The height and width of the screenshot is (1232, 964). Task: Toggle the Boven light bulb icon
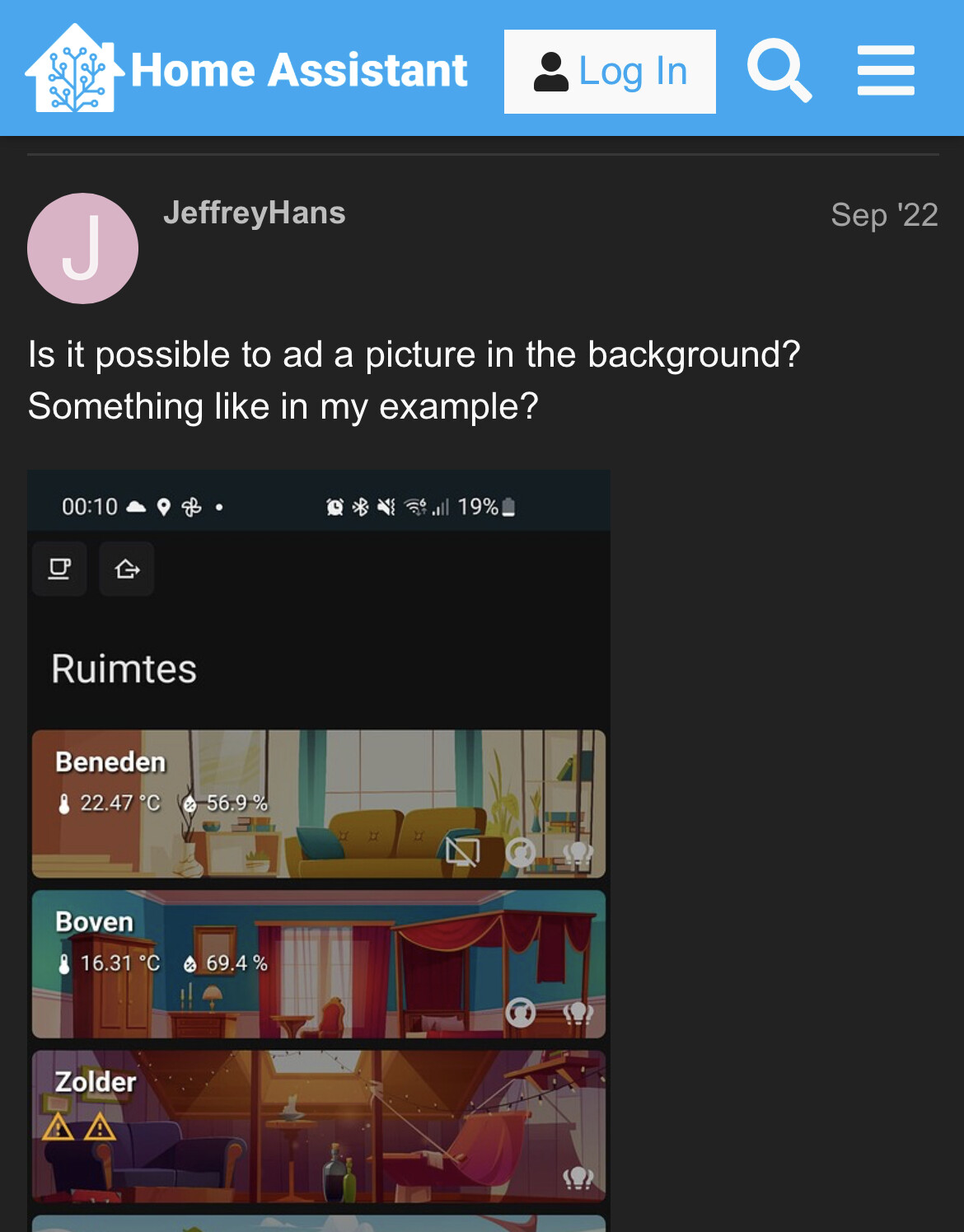(578, 1012)
